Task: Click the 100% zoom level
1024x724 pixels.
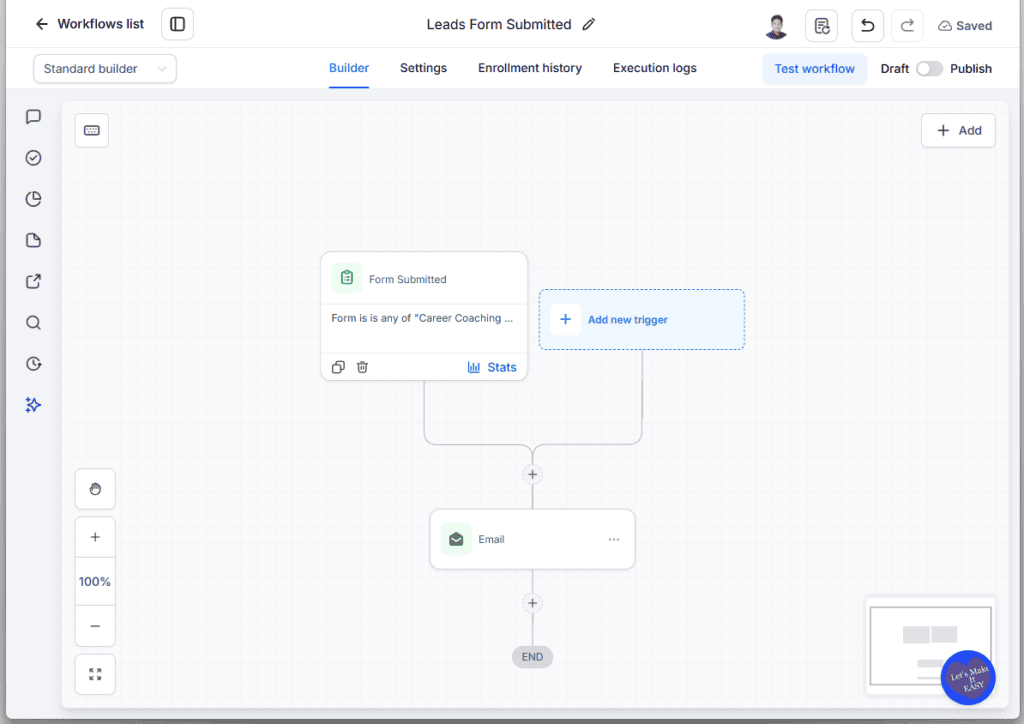Action: tap(95, 581)
